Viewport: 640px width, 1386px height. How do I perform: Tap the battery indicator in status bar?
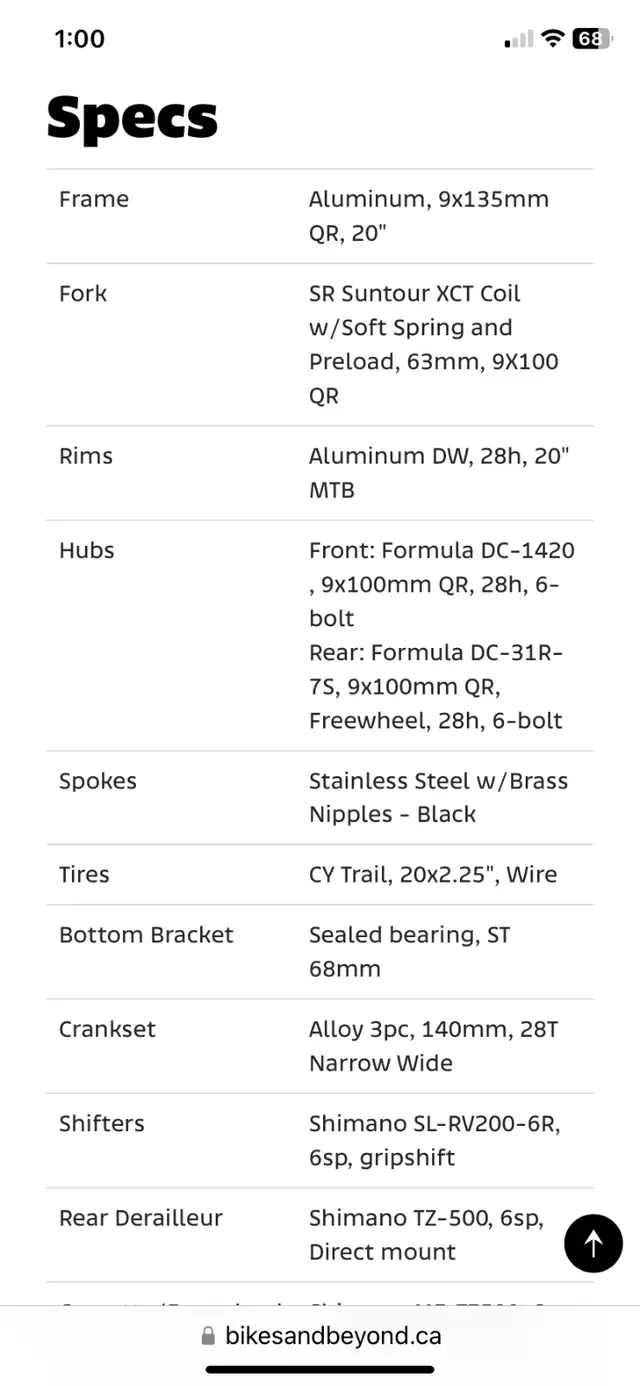(x=591, y=39)
